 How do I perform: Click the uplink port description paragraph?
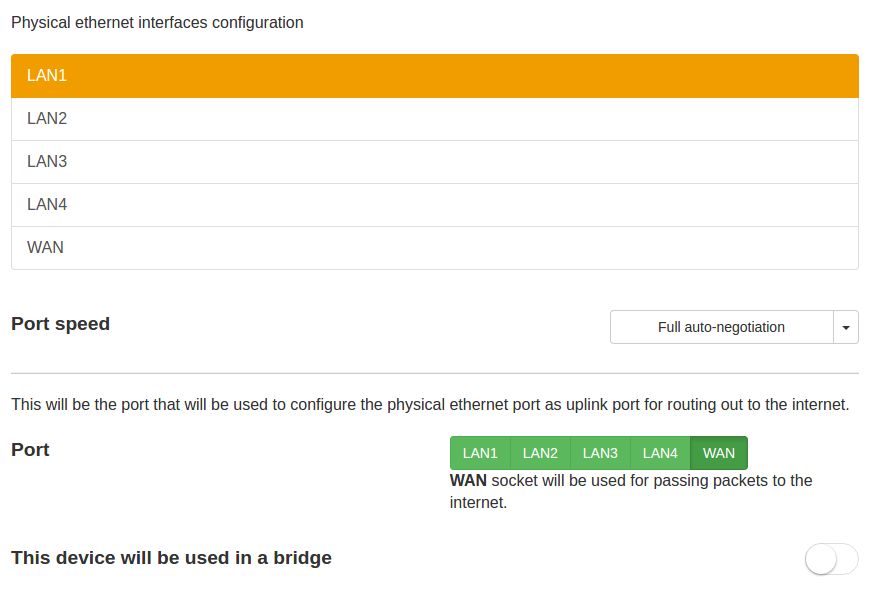pos(429,405)
